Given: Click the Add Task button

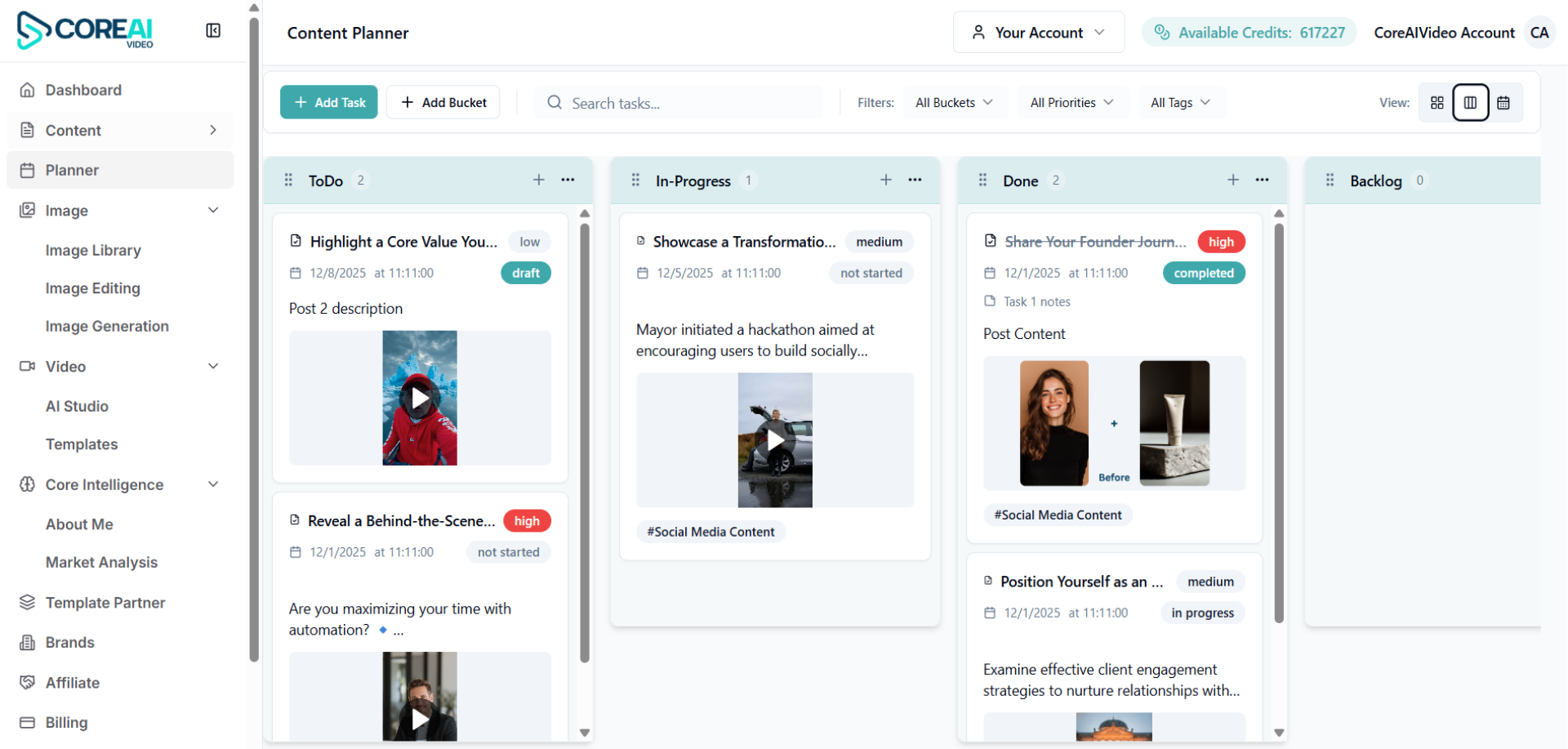Looking at the screenshot, I should pyautogui.click(x=329, y=103).
